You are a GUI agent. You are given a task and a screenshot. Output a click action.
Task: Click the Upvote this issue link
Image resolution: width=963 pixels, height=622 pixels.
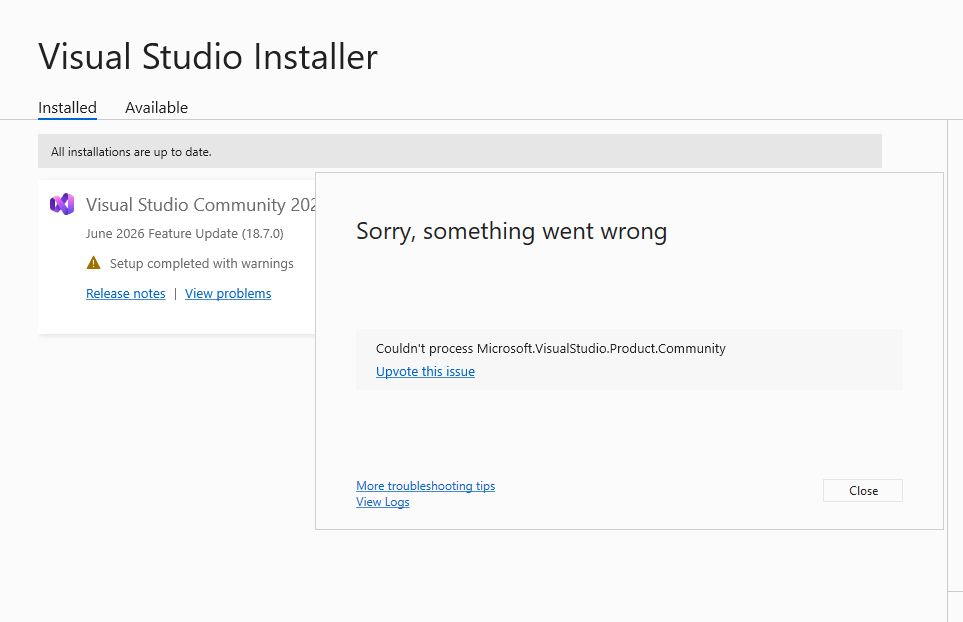click(425, 371)
